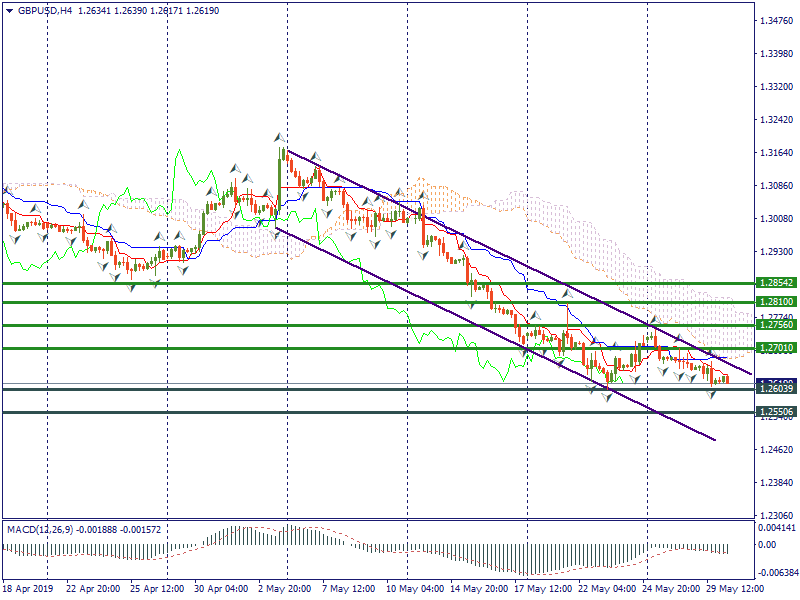Select the 1.26039 dark support level tag
Image resolution: width=800 pixels, height=600 pixels.
tap(775, 389)
